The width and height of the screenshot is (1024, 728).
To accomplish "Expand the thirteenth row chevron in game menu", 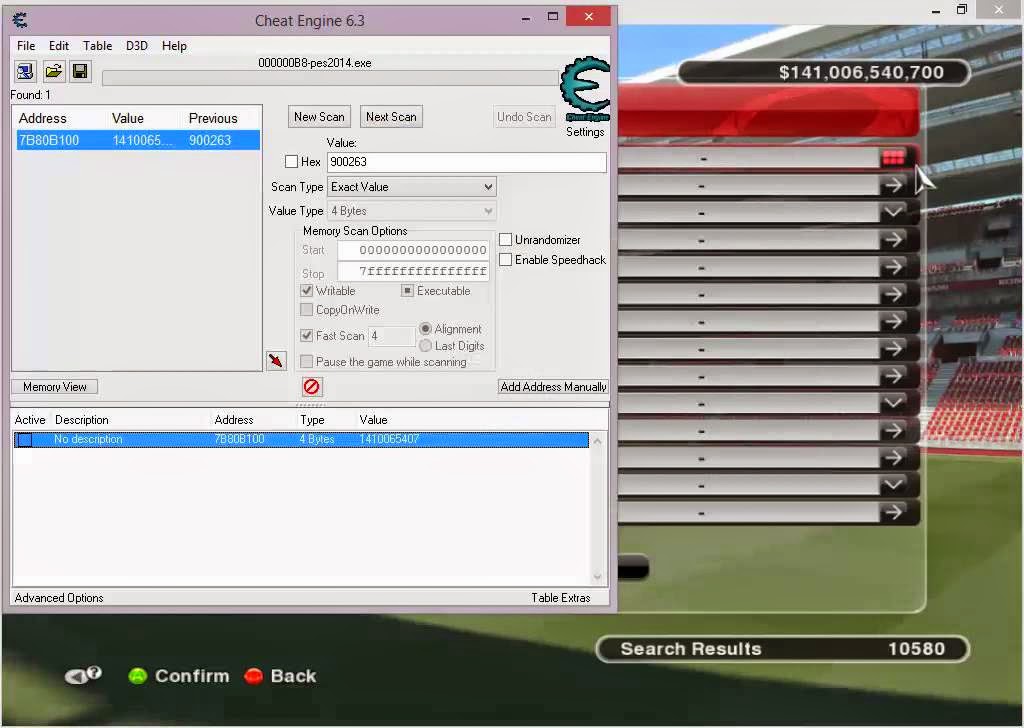I will tap(893, 484).
